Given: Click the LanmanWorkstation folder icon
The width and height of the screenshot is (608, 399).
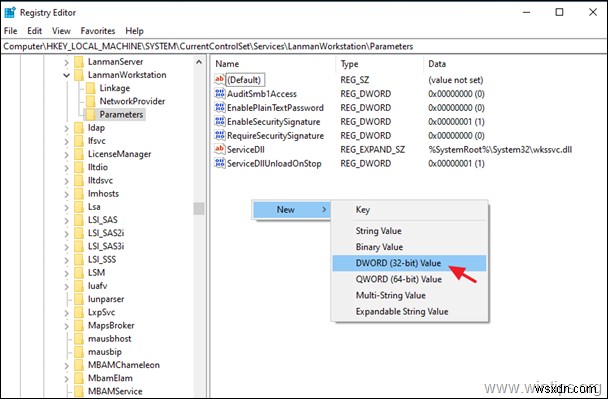Looking at the screenshot, I should pos(79,75).
